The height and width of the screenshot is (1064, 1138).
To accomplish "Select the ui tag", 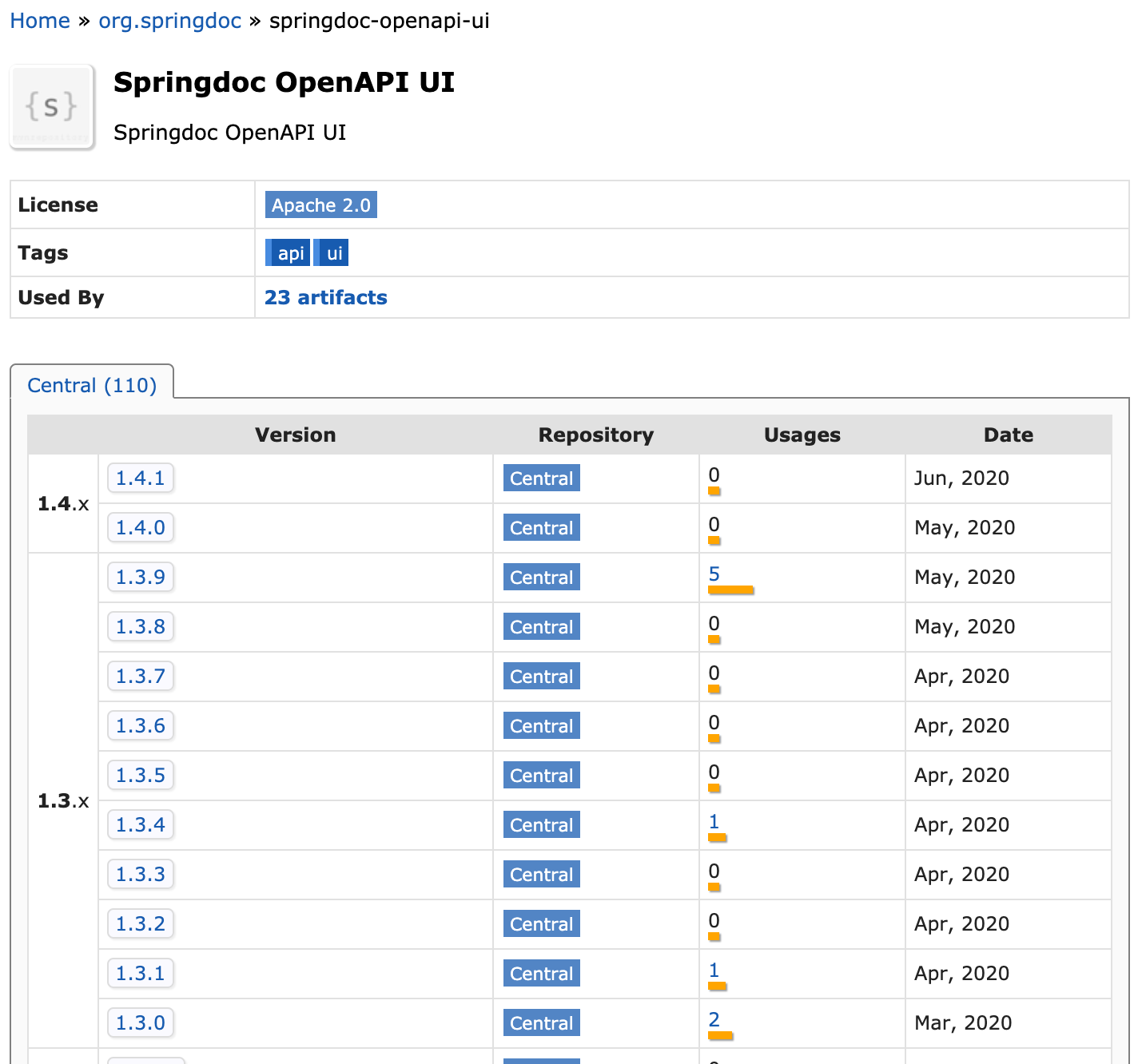I will pyautogui.click(x=331, y=253).
